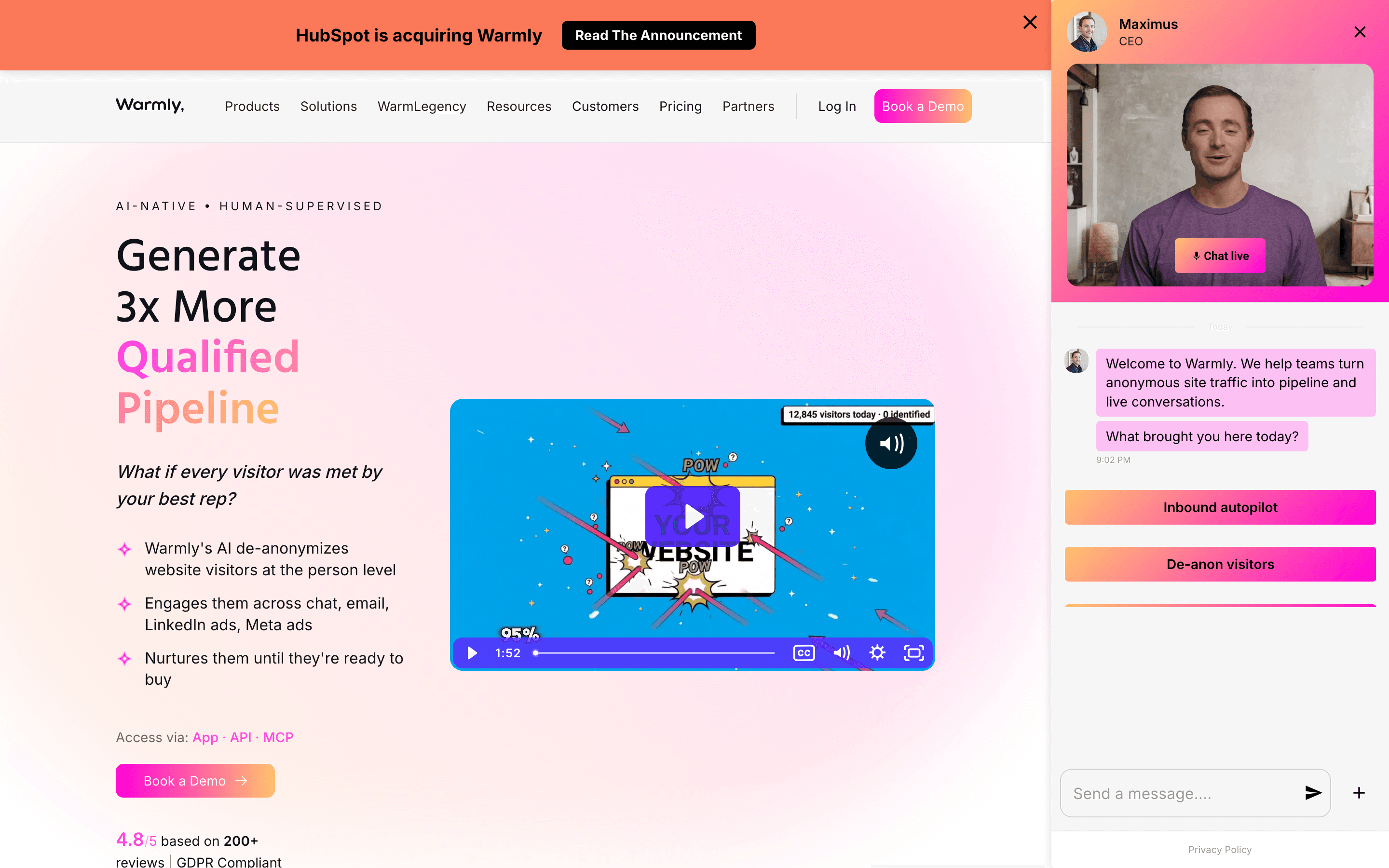Open video settings gear icon
This screenshot has width=1389, height=868.
point(877,653)
